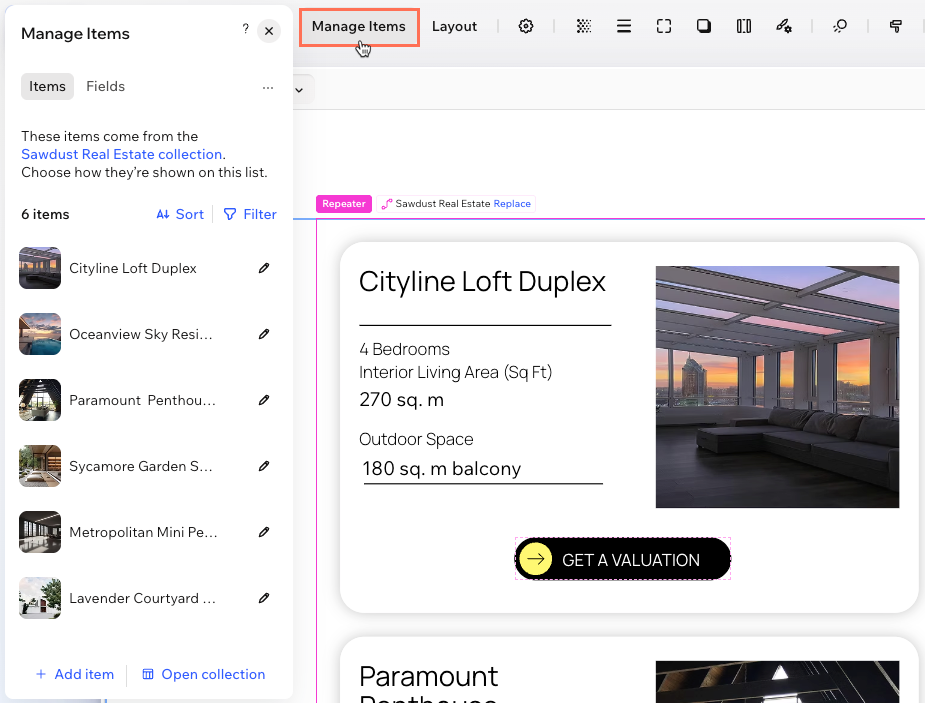Select Oceanview Sky Residence list thumbnail

point(40,334)
